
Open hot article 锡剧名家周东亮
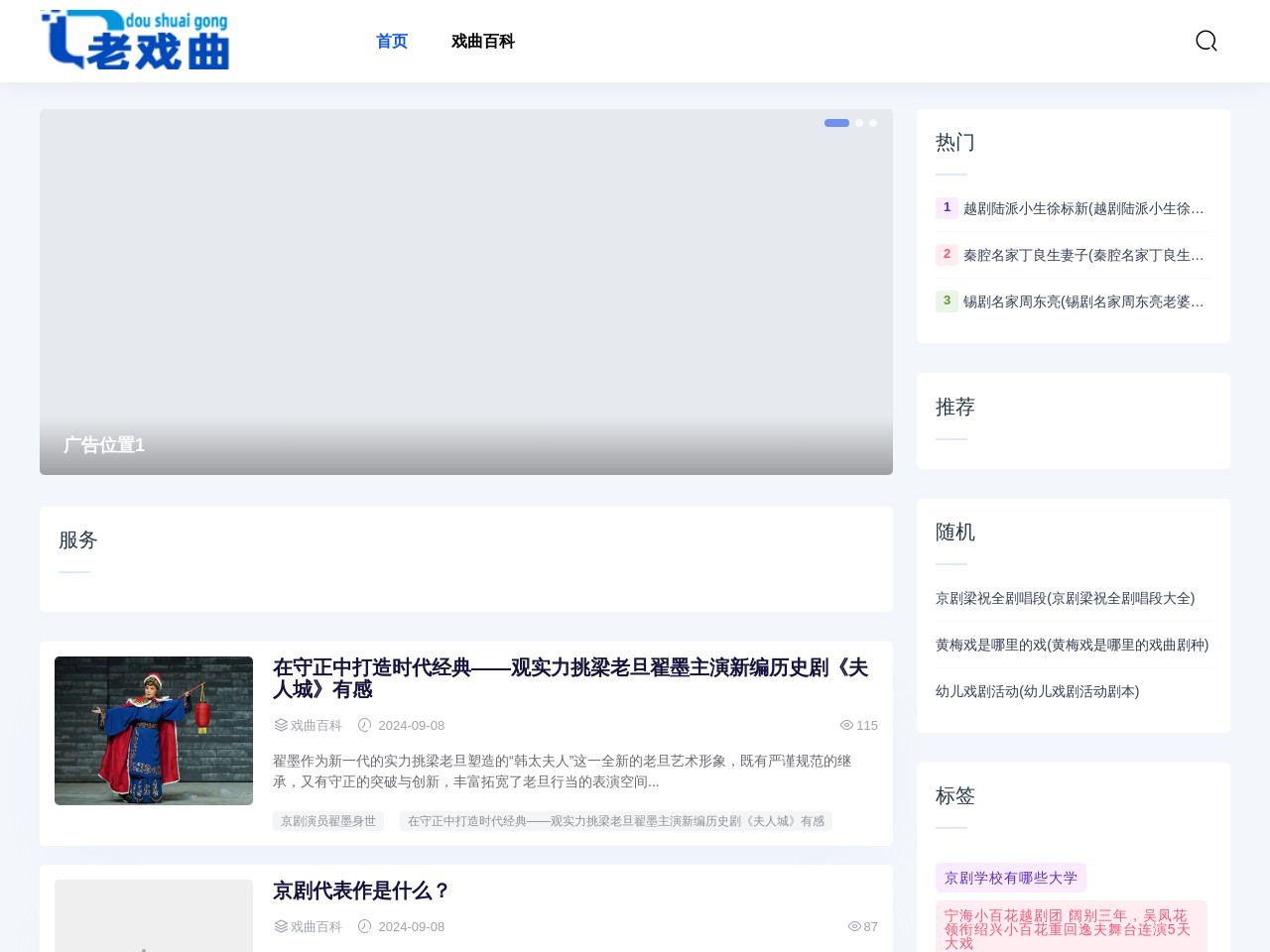[x=1083, y=301]
